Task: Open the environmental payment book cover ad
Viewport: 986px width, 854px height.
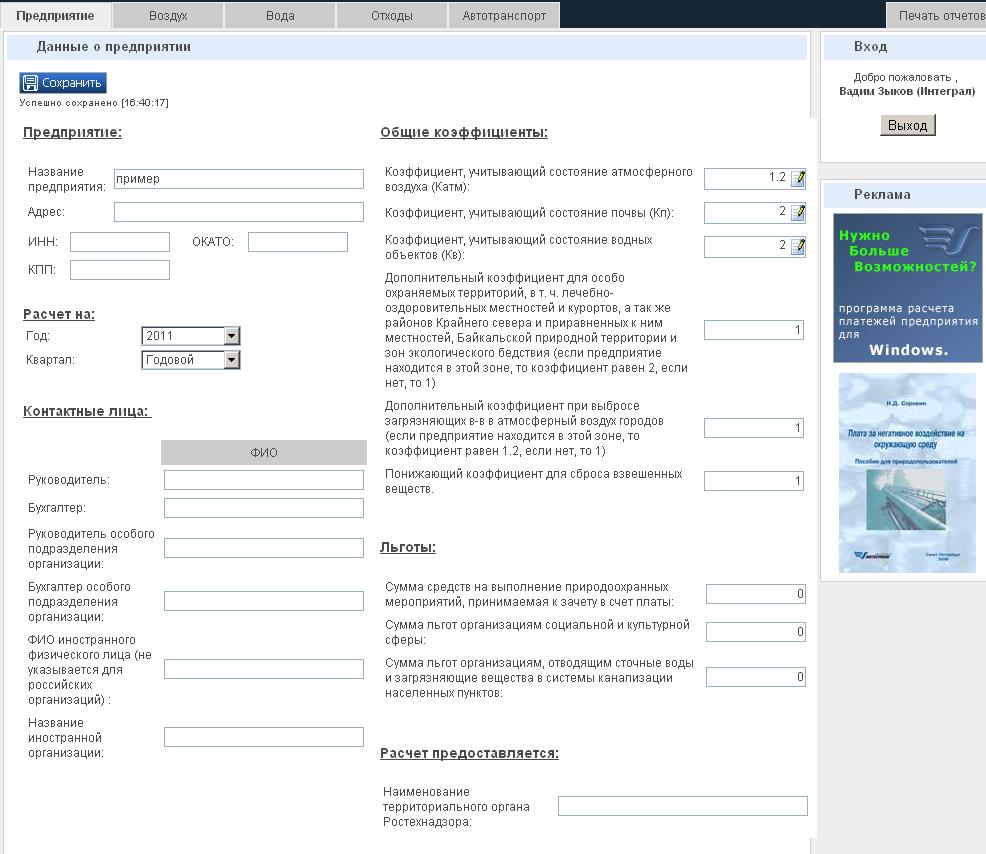Action: [907, 472]
